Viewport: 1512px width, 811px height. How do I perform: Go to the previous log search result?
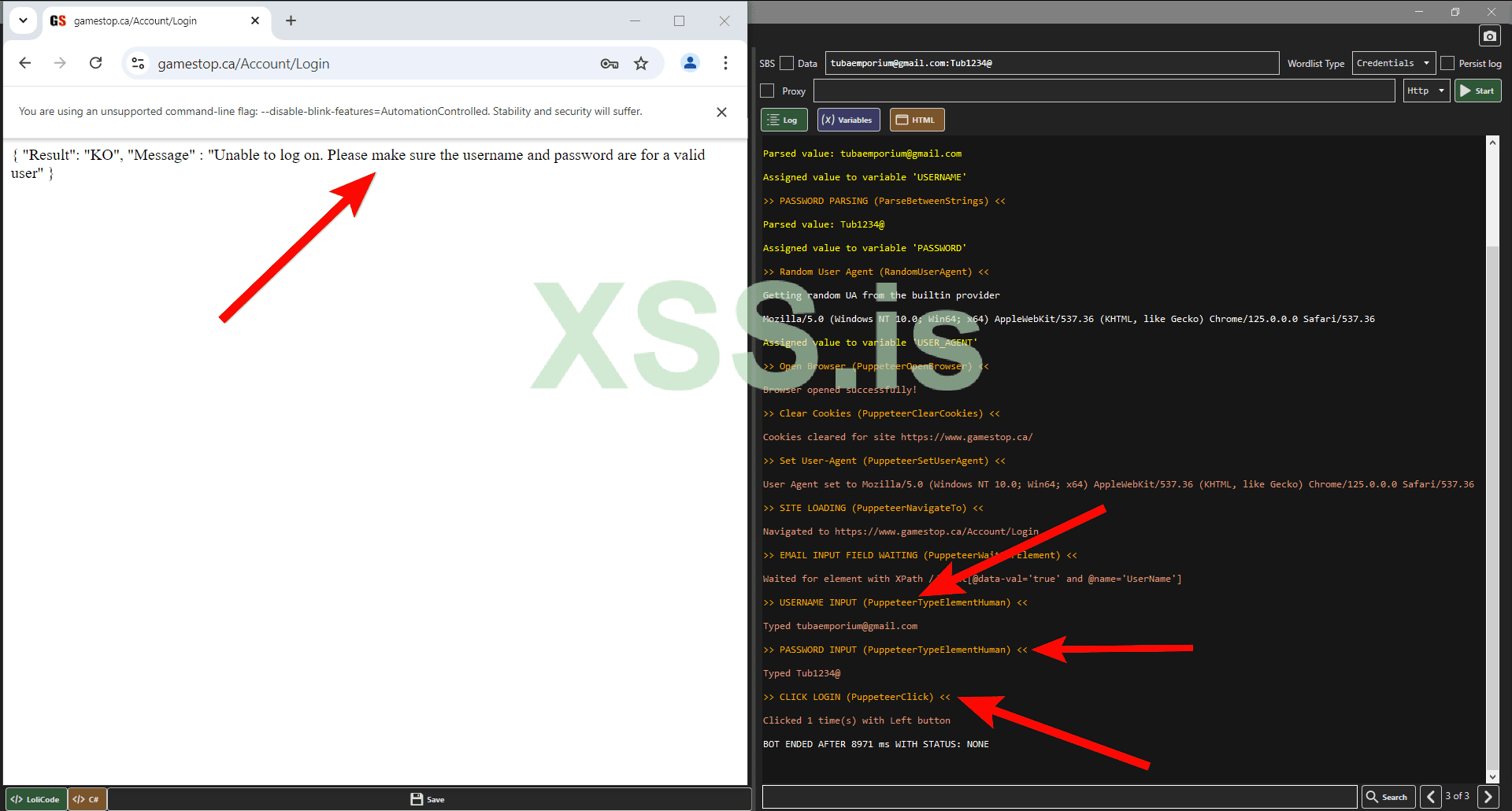[1430, 797]
